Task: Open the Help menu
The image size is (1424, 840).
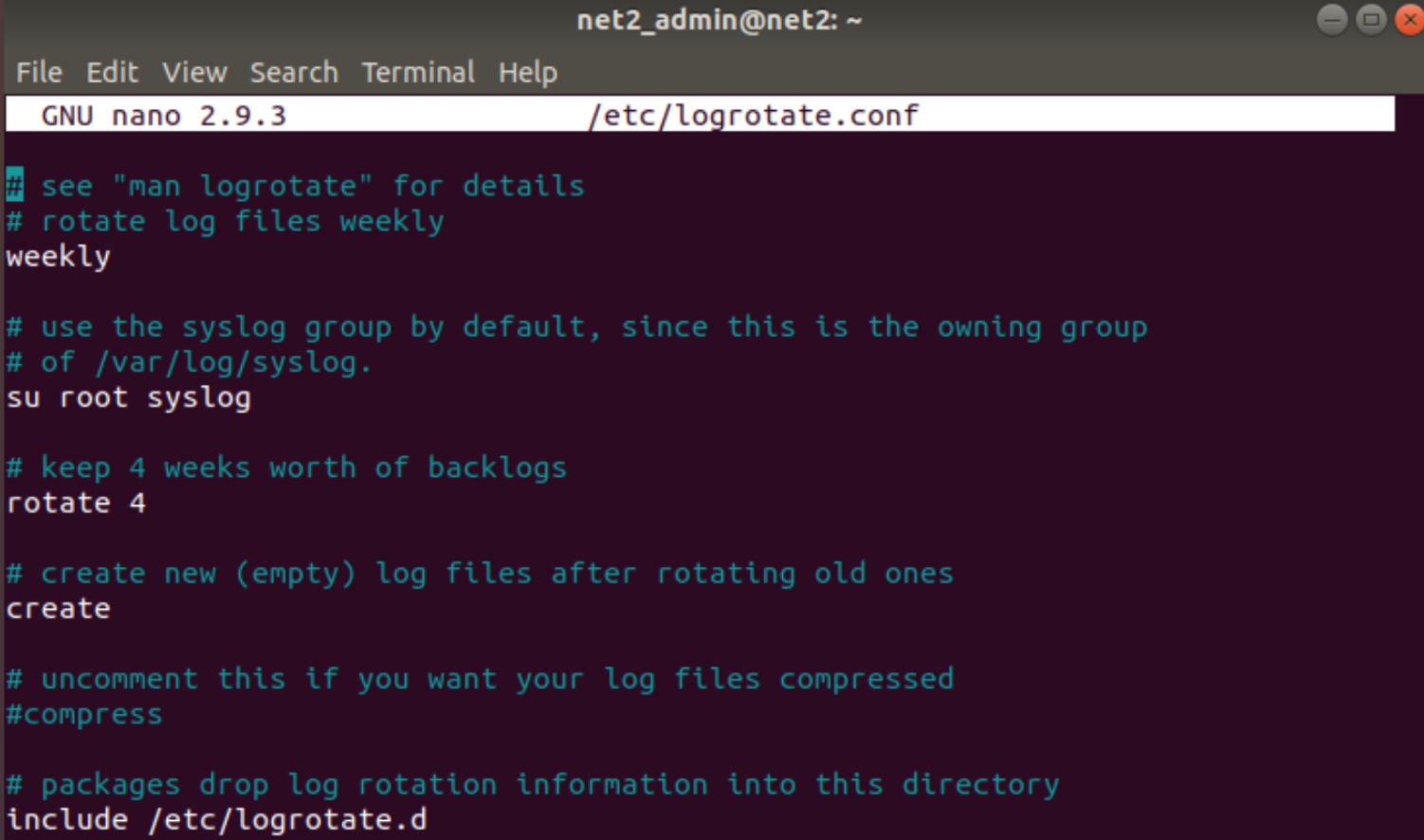Action: pos(528,73)
